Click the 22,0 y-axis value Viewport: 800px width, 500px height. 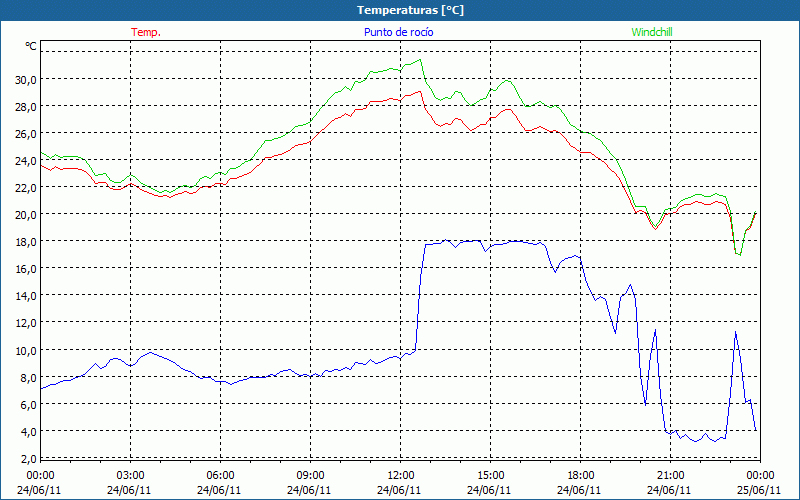point(27,188)
